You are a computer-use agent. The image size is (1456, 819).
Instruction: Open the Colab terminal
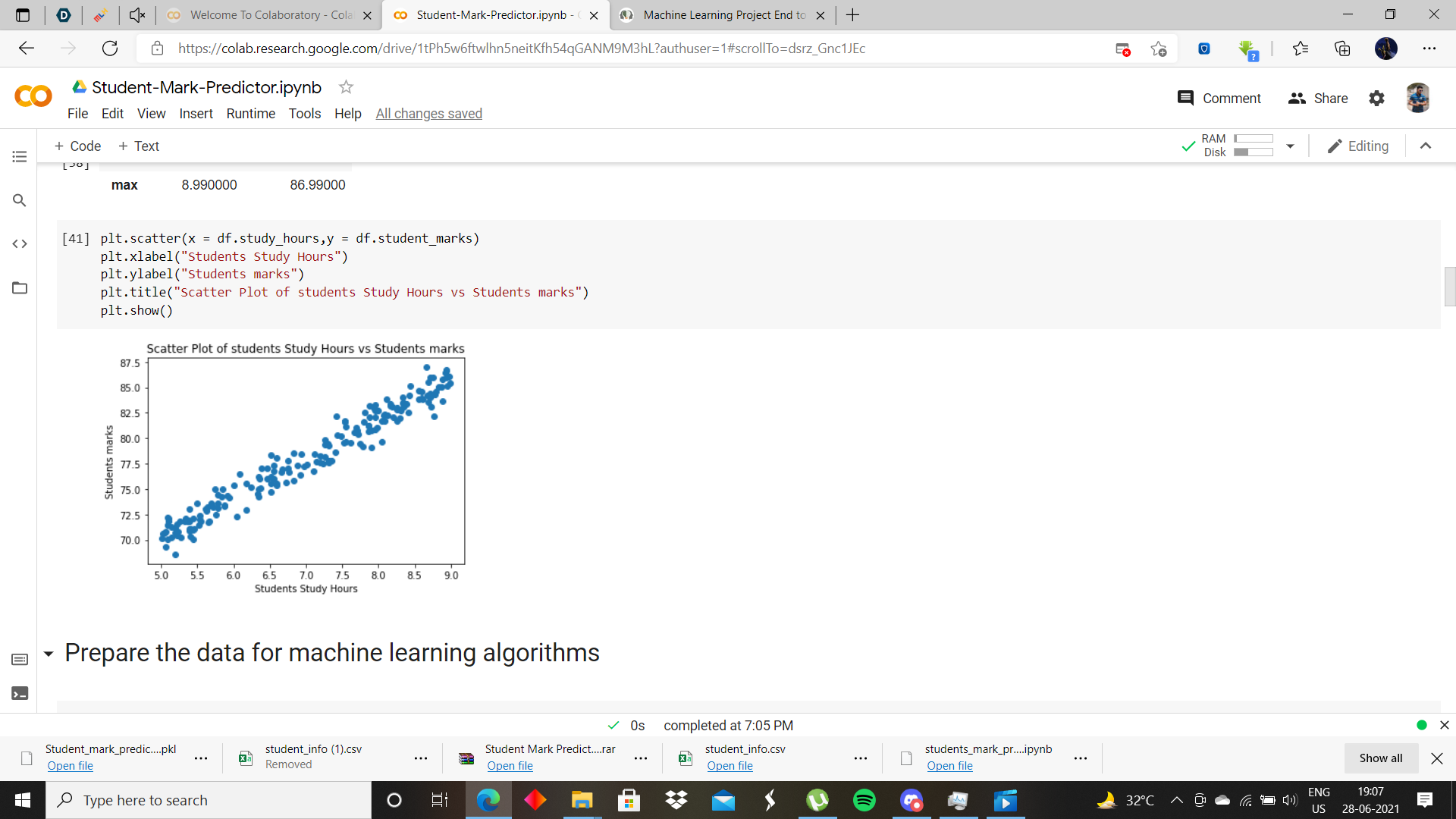click(x=20, y=692)
